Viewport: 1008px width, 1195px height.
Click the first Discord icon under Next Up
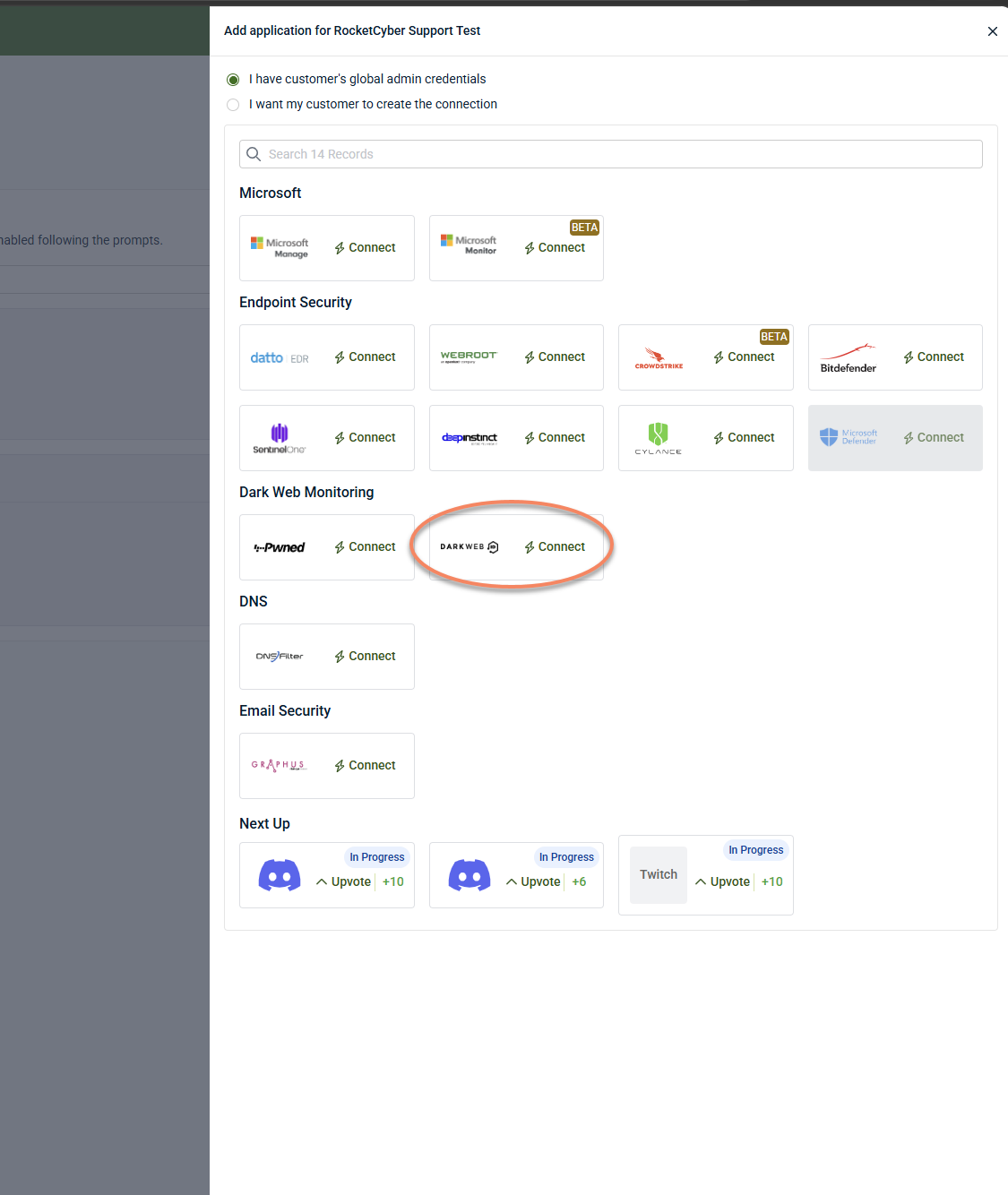pos(280,875)
